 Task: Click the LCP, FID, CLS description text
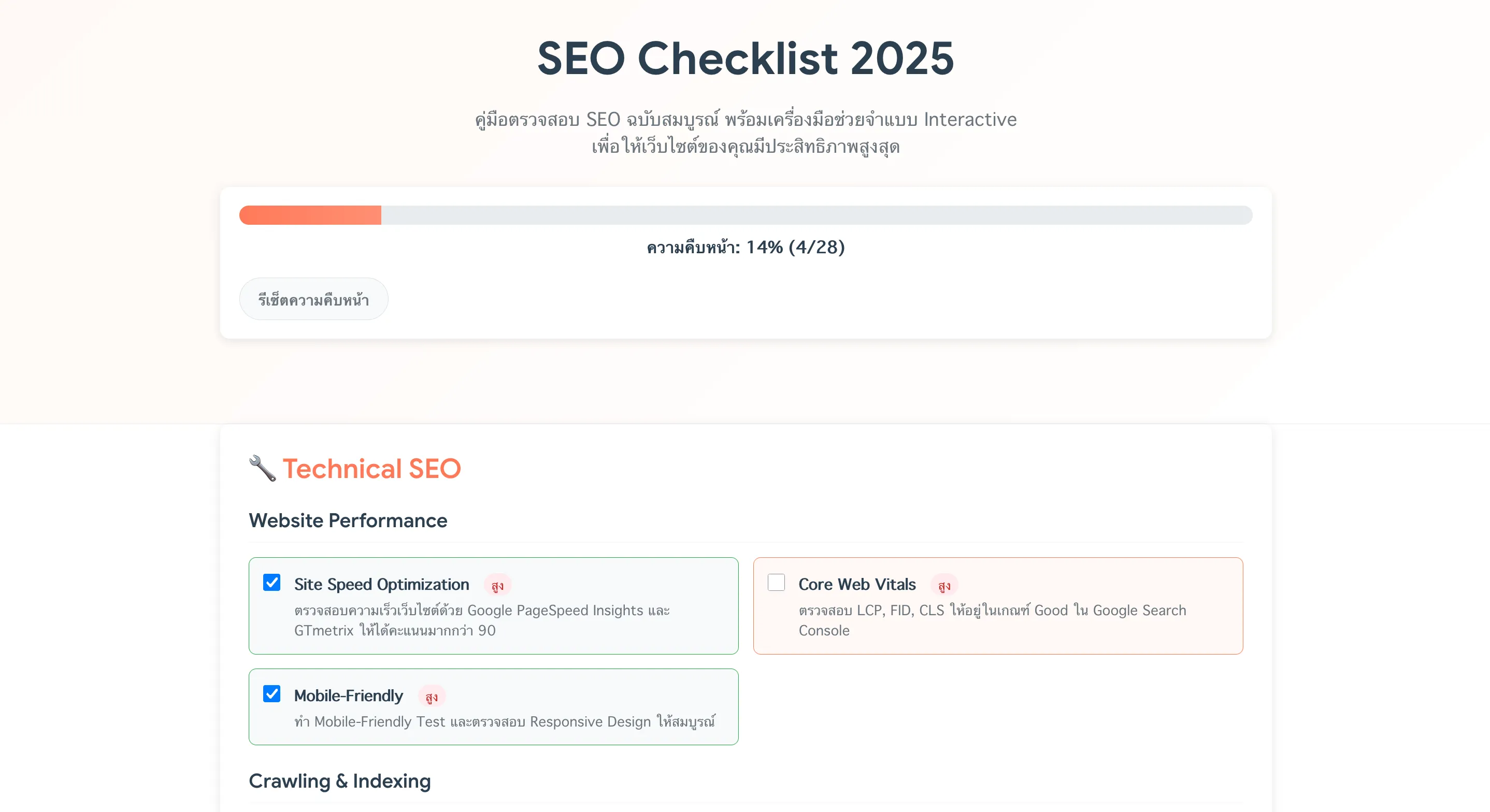992,620
